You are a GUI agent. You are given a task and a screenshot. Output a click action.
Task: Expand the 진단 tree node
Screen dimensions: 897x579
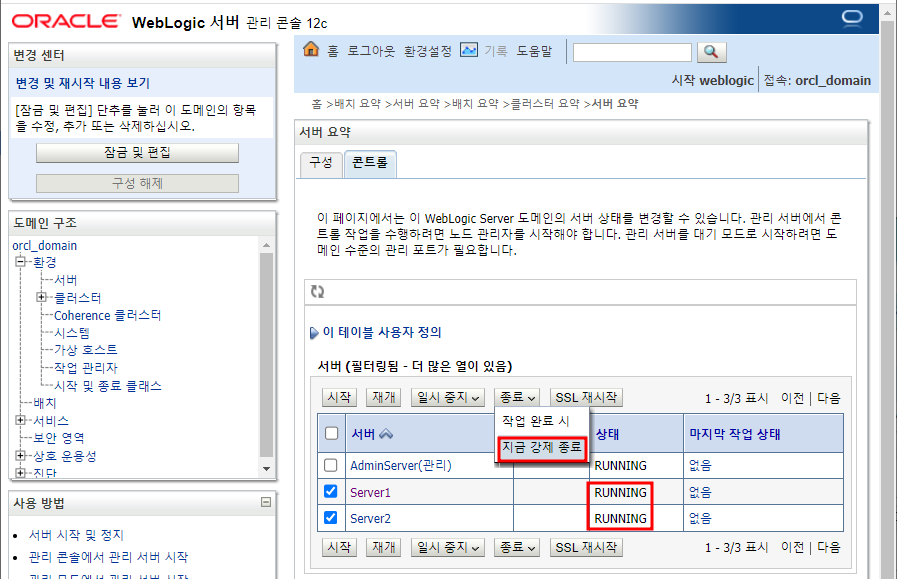21,473
